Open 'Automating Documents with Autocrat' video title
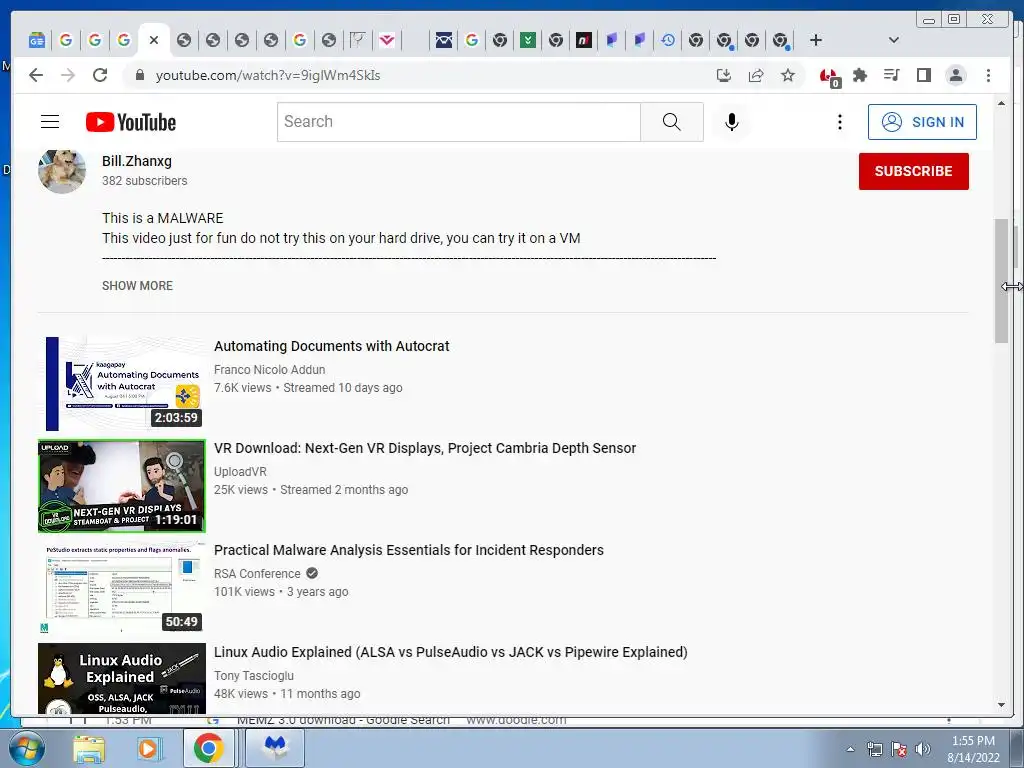 click(x=332, y=346)
